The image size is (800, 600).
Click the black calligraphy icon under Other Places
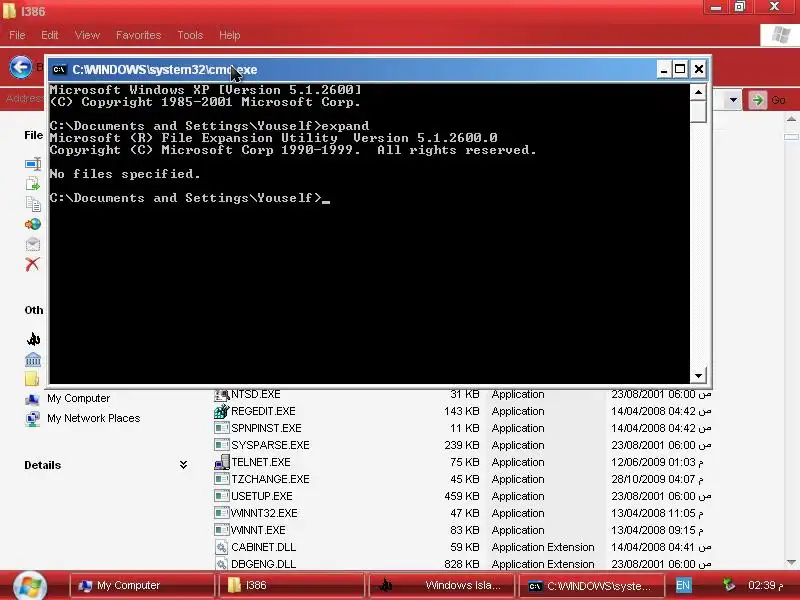(x=33, y=339)
